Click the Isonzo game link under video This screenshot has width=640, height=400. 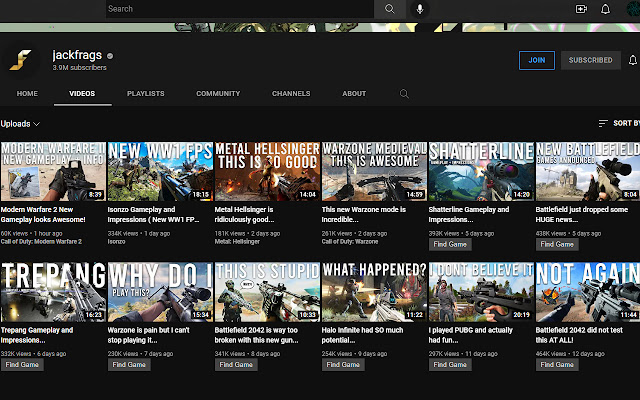pos(116,242)
